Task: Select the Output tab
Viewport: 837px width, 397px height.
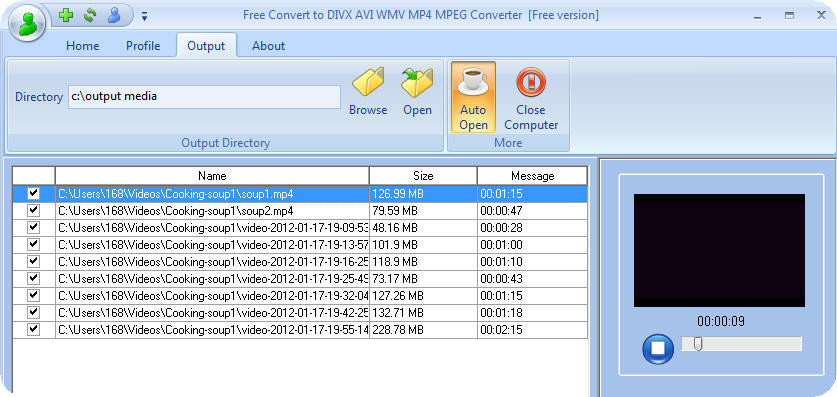Action: (206, 46)
